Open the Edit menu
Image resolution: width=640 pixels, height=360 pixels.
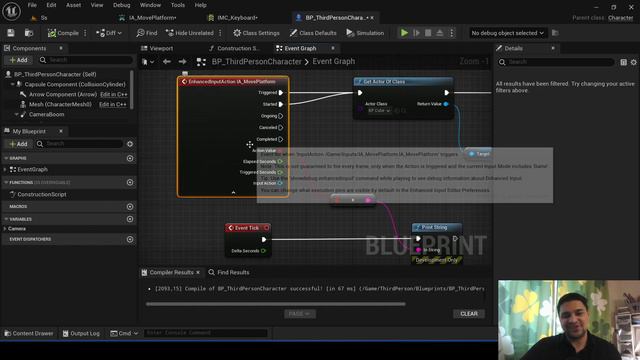pyautogui.click(x=51, y=5)
